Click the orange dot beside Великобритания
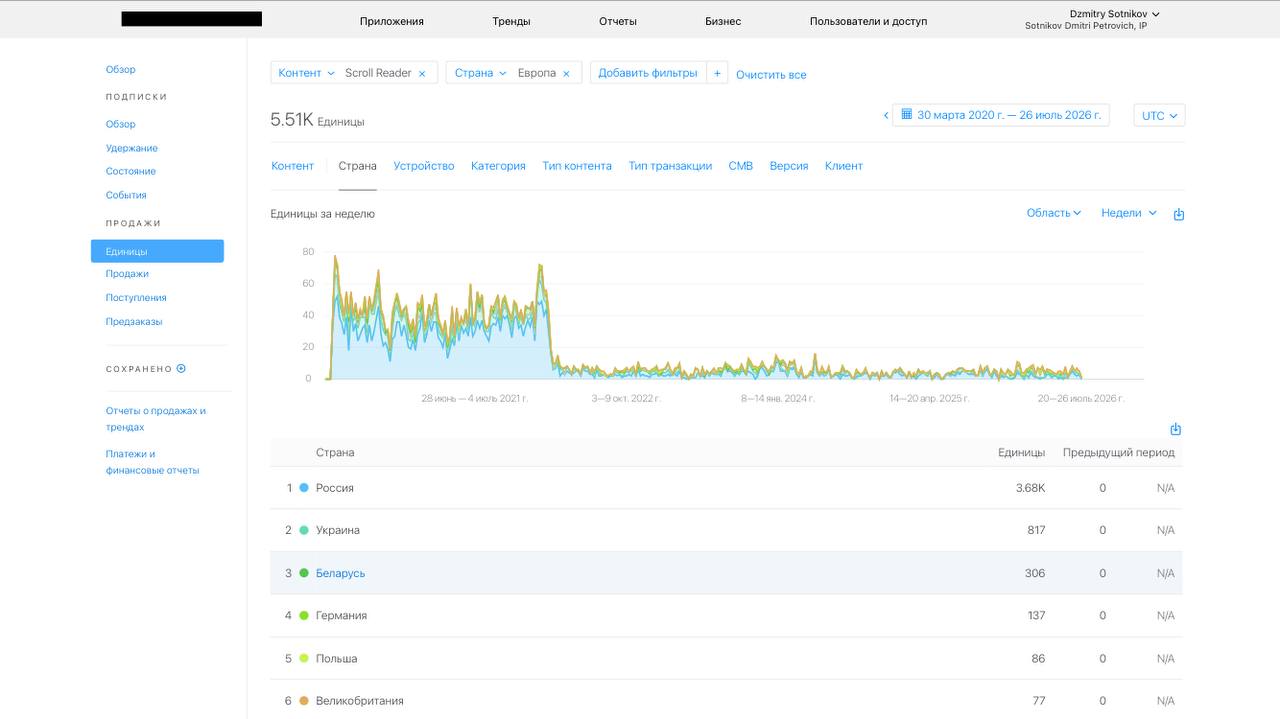Image resolution: width=1280 pixels, height=719 pixels. pyautogui.click(x=304, y=701)
